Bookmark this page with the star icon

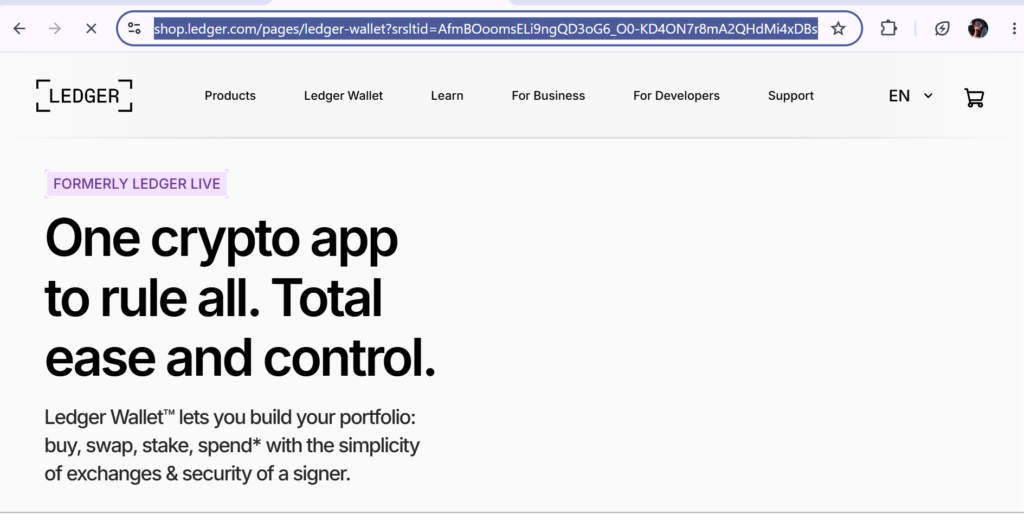(839, 29)
